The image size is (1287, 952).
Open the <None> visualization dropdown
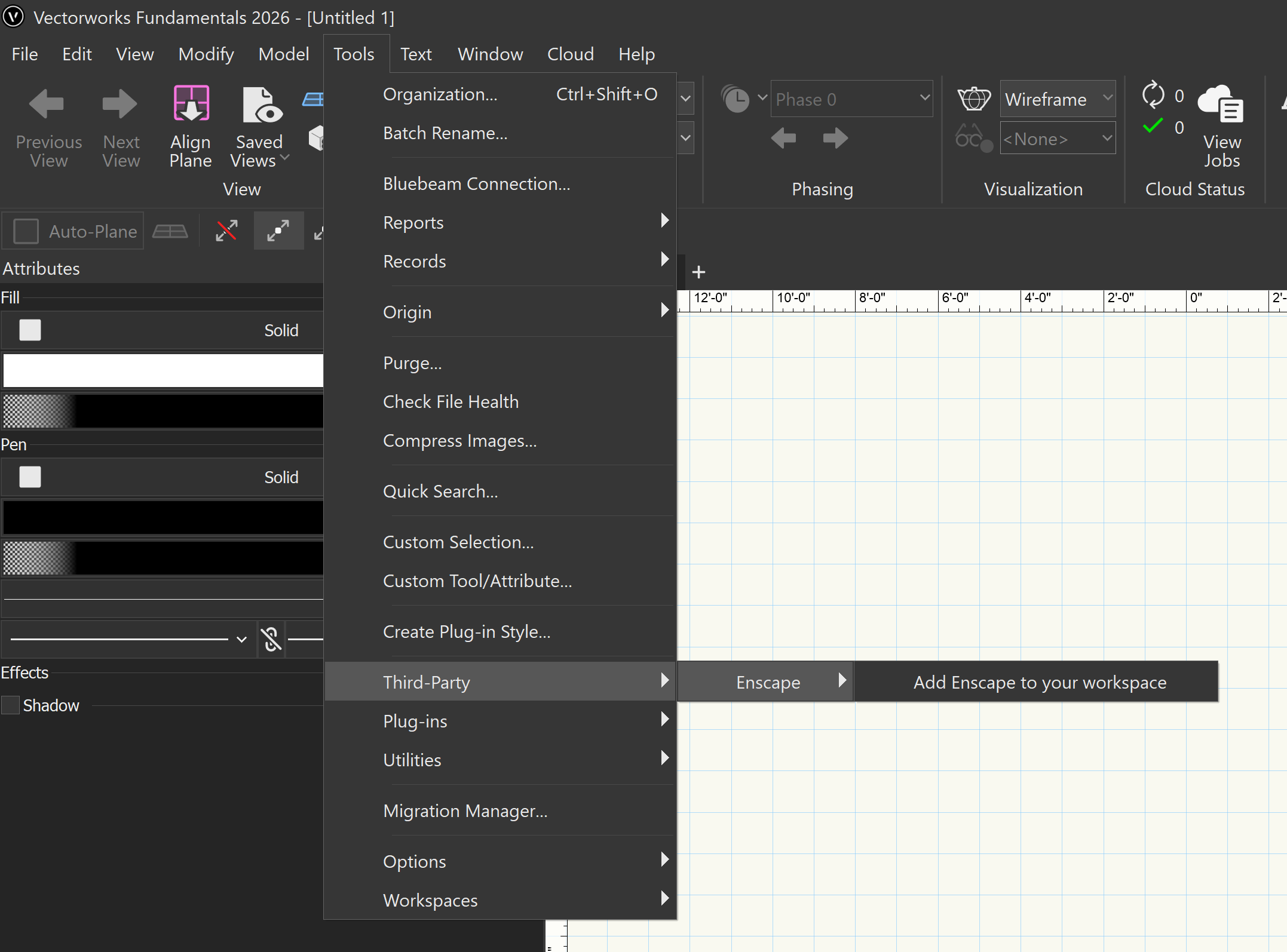(1058, 138)
